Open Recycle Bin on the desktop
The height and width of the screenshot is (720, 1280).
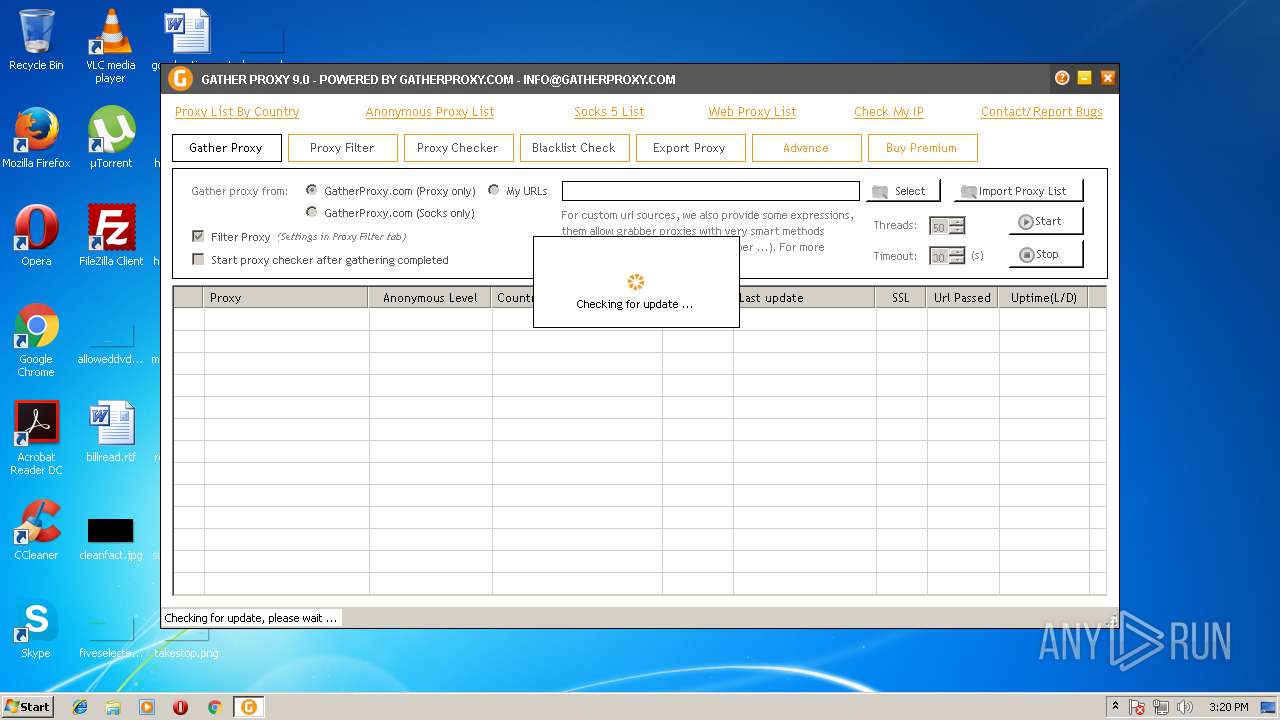(x=36, y=40)
